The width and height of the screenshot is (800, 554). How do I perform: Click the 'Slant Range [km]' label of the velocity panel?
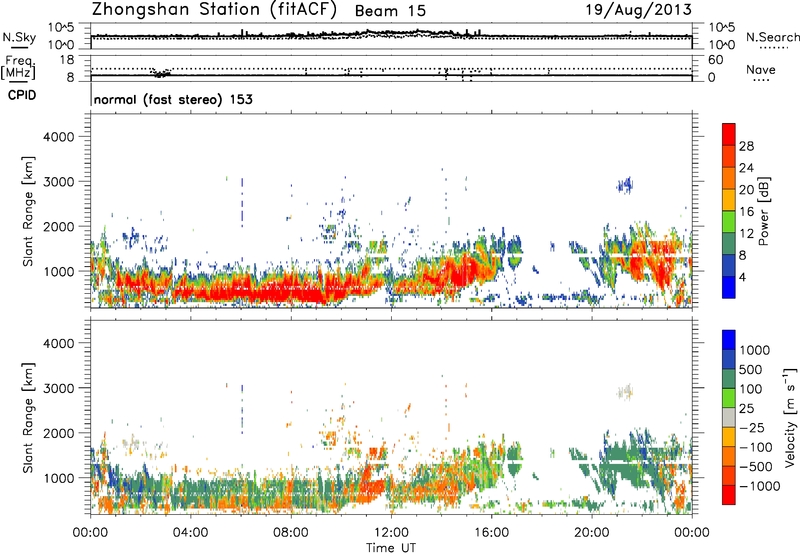[28, 417]
